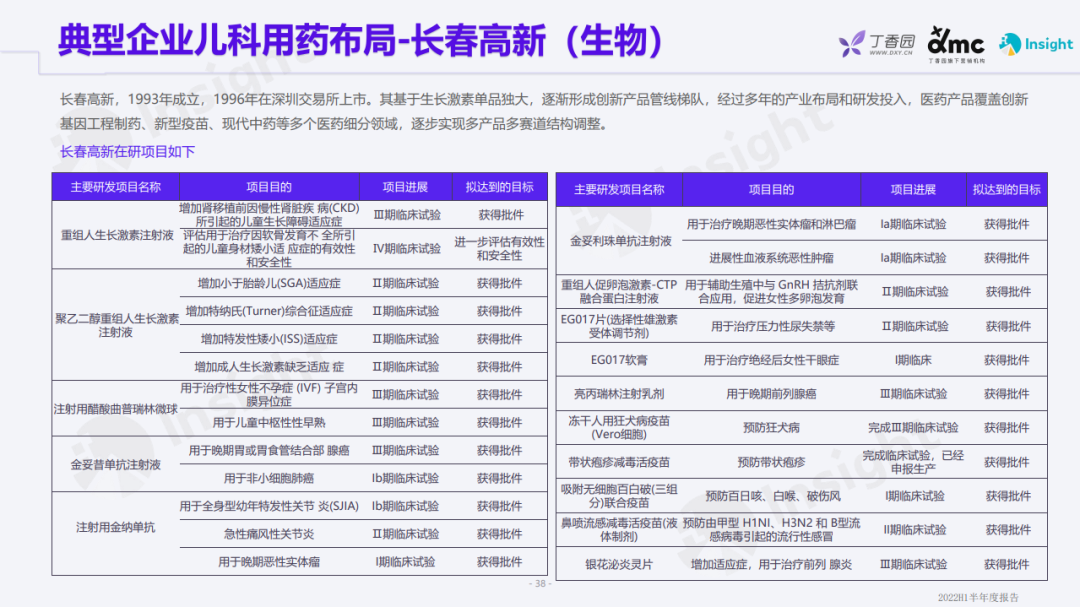Select the 进一步评估有效性和安全性 cell
Viewport: 1080px width, 607px height.
pyautogui.click(x=499, y=249)
